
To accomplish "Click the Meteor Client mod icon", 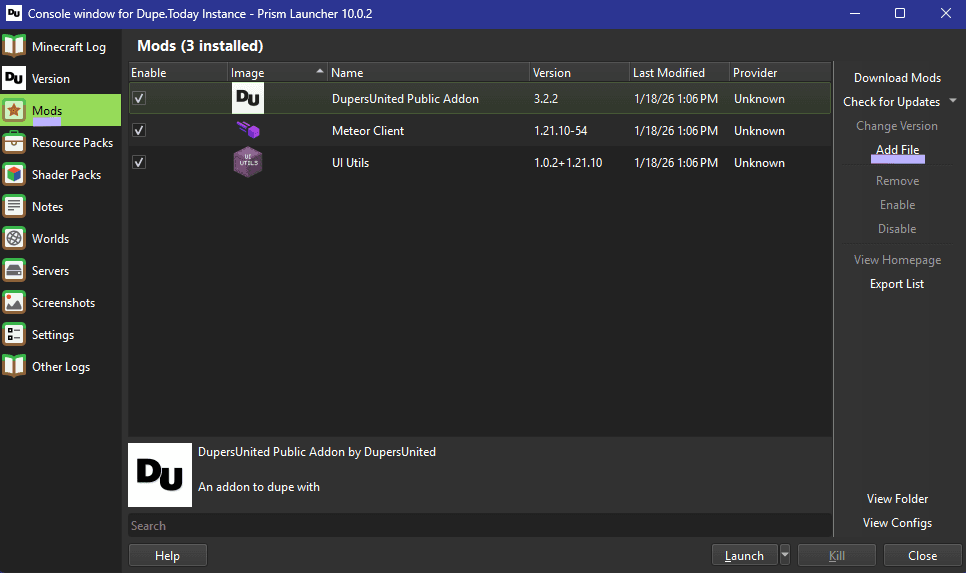I will 247,130.
